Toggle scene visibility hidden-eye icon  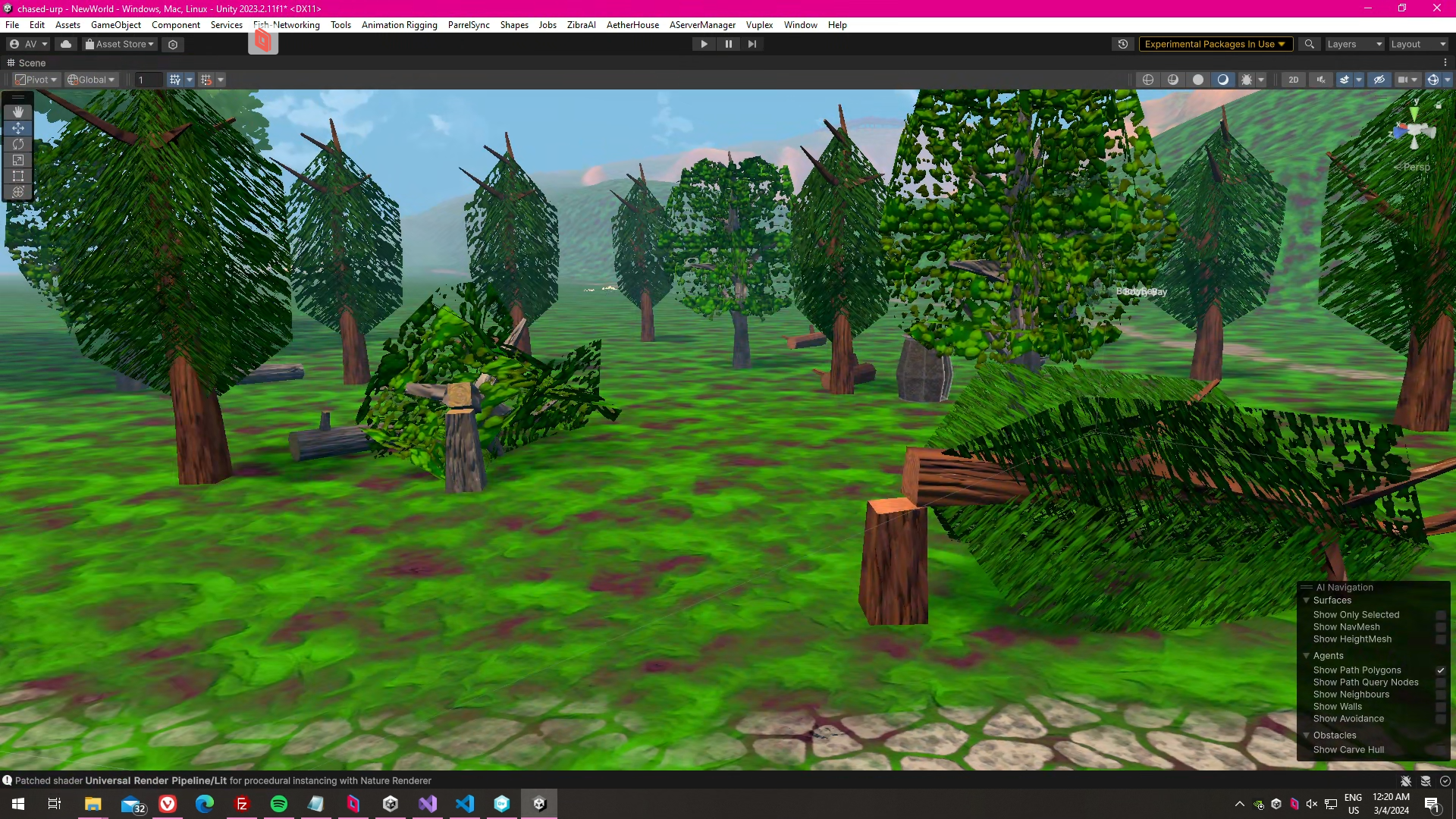coord(1379,80)
